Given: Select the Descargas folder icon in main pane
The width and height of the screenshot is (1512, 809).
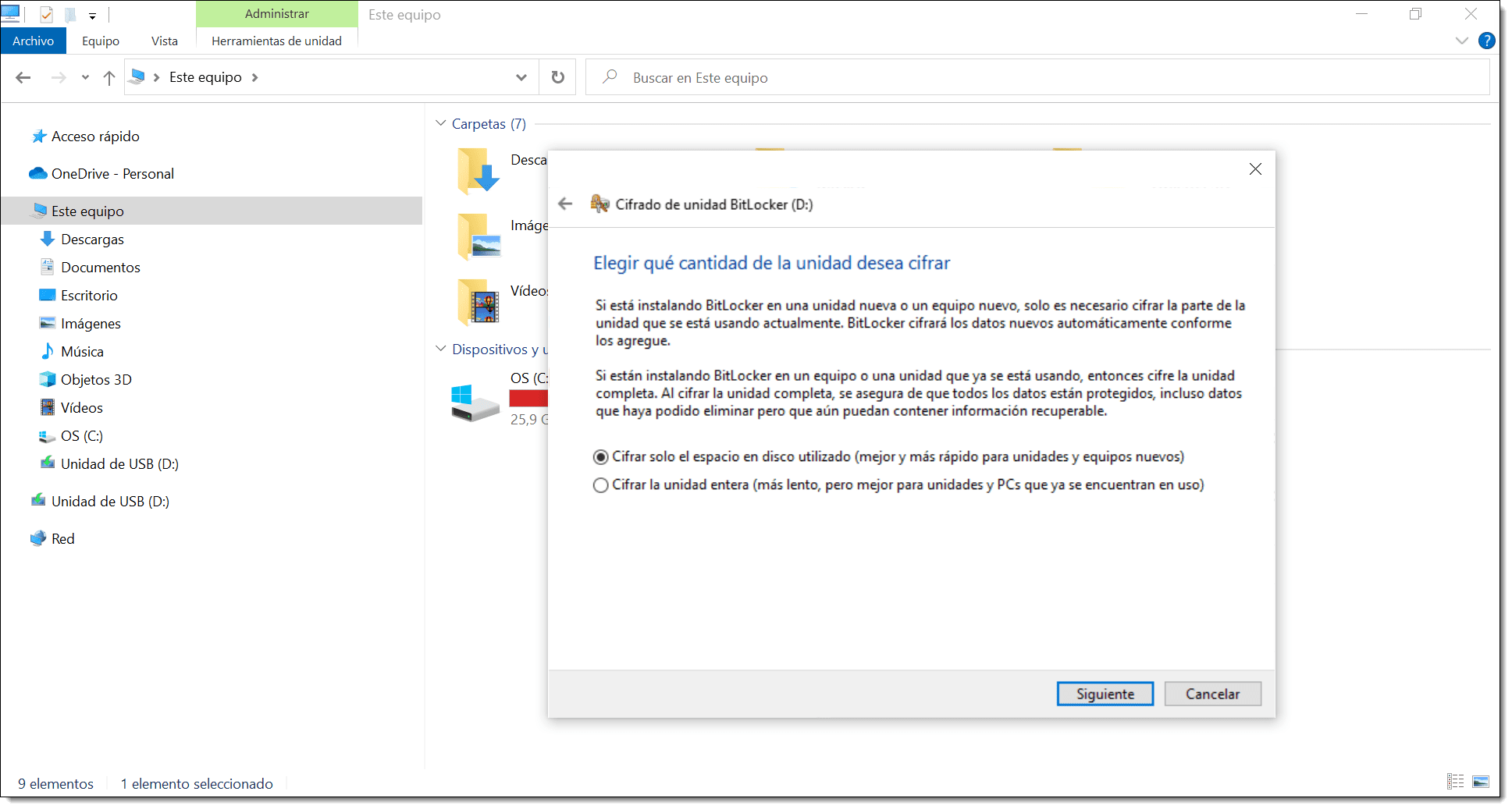Looking at the screenshot, I should (x=479, y=170).
